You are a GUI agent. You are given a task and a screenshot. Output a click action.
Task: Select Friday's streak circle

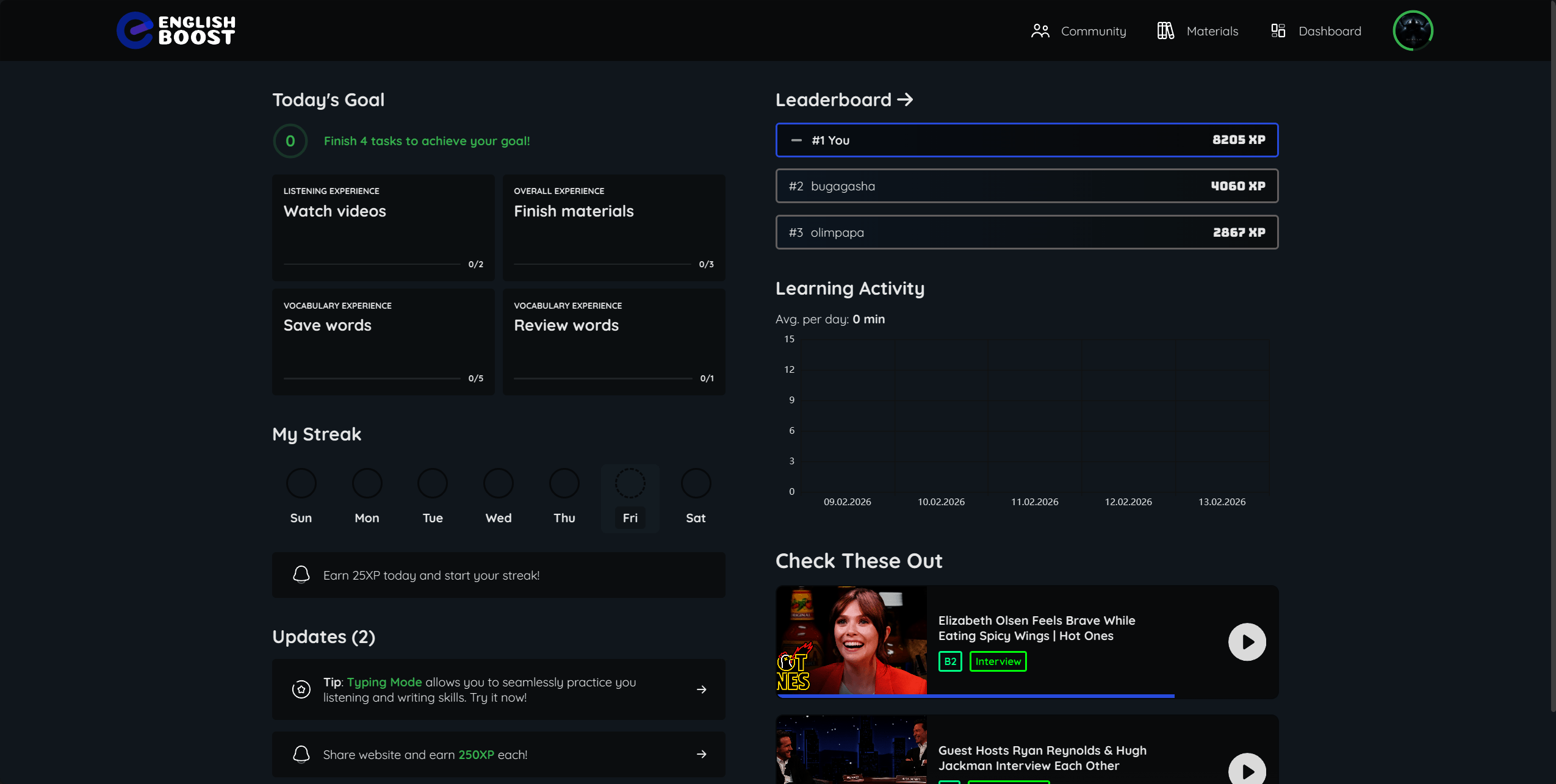pyautogui.click(x=630, y=483)
